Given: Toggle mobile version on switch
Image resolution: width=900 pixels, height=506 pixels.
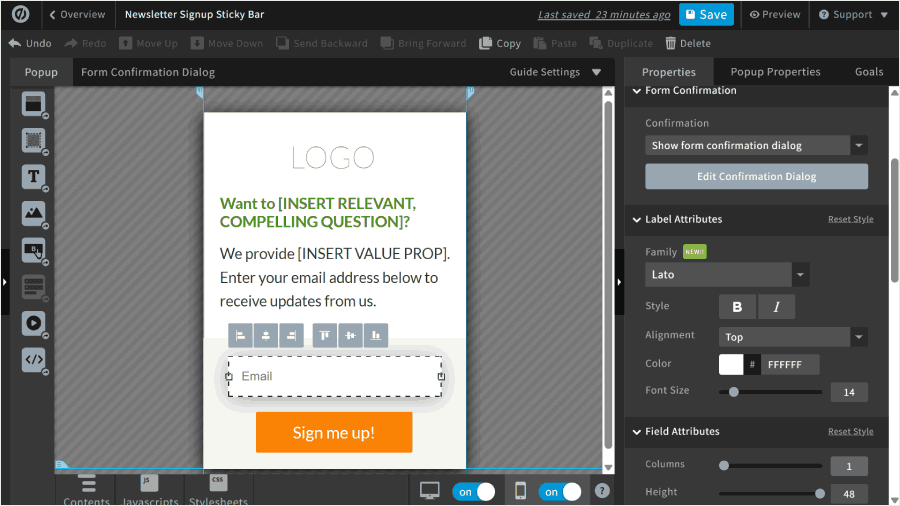Looking at the screenshot, I should (x=560, y=492).
